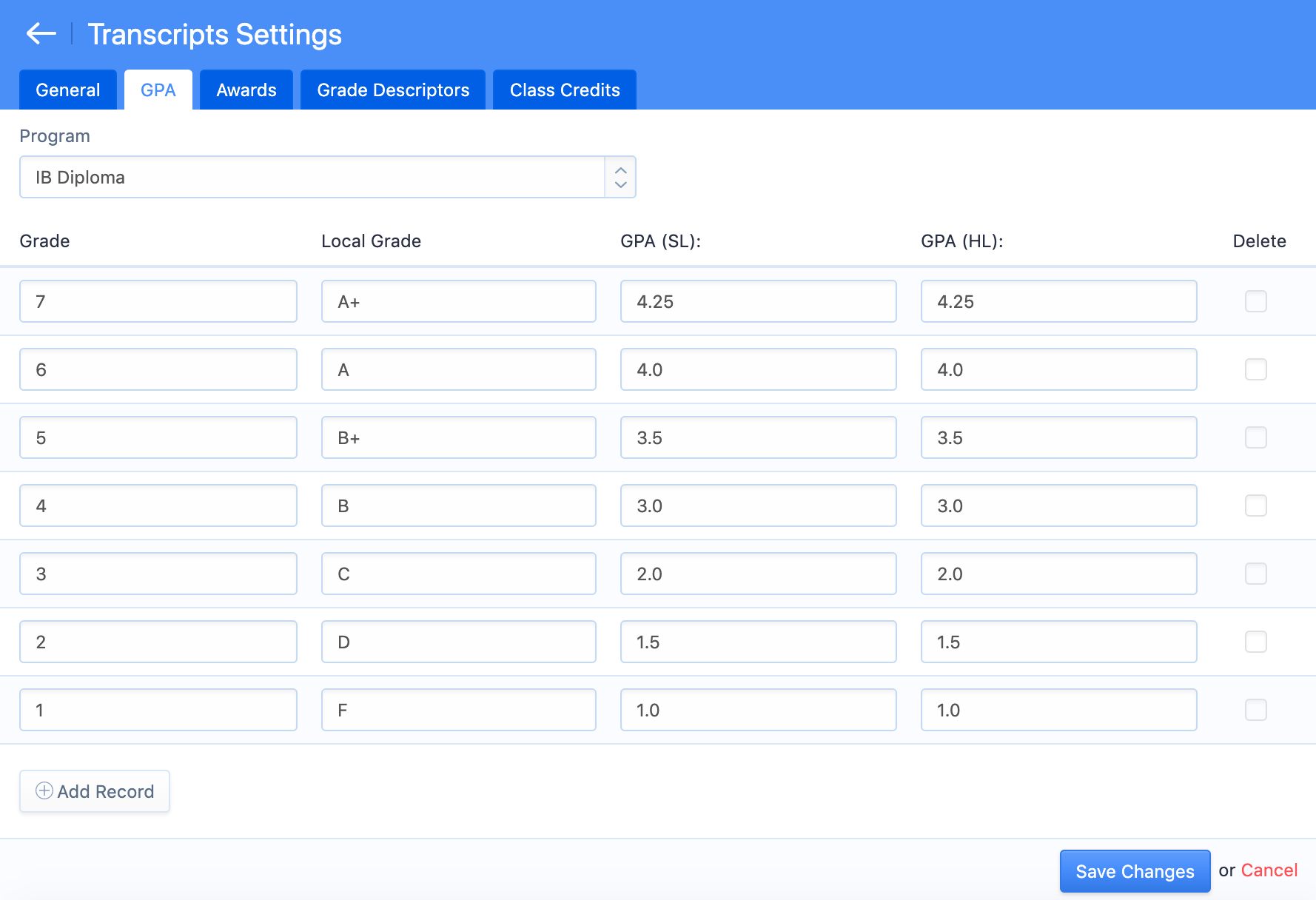Edit the GPA (HL) field for grade 3

click(x=1059, y=574)
